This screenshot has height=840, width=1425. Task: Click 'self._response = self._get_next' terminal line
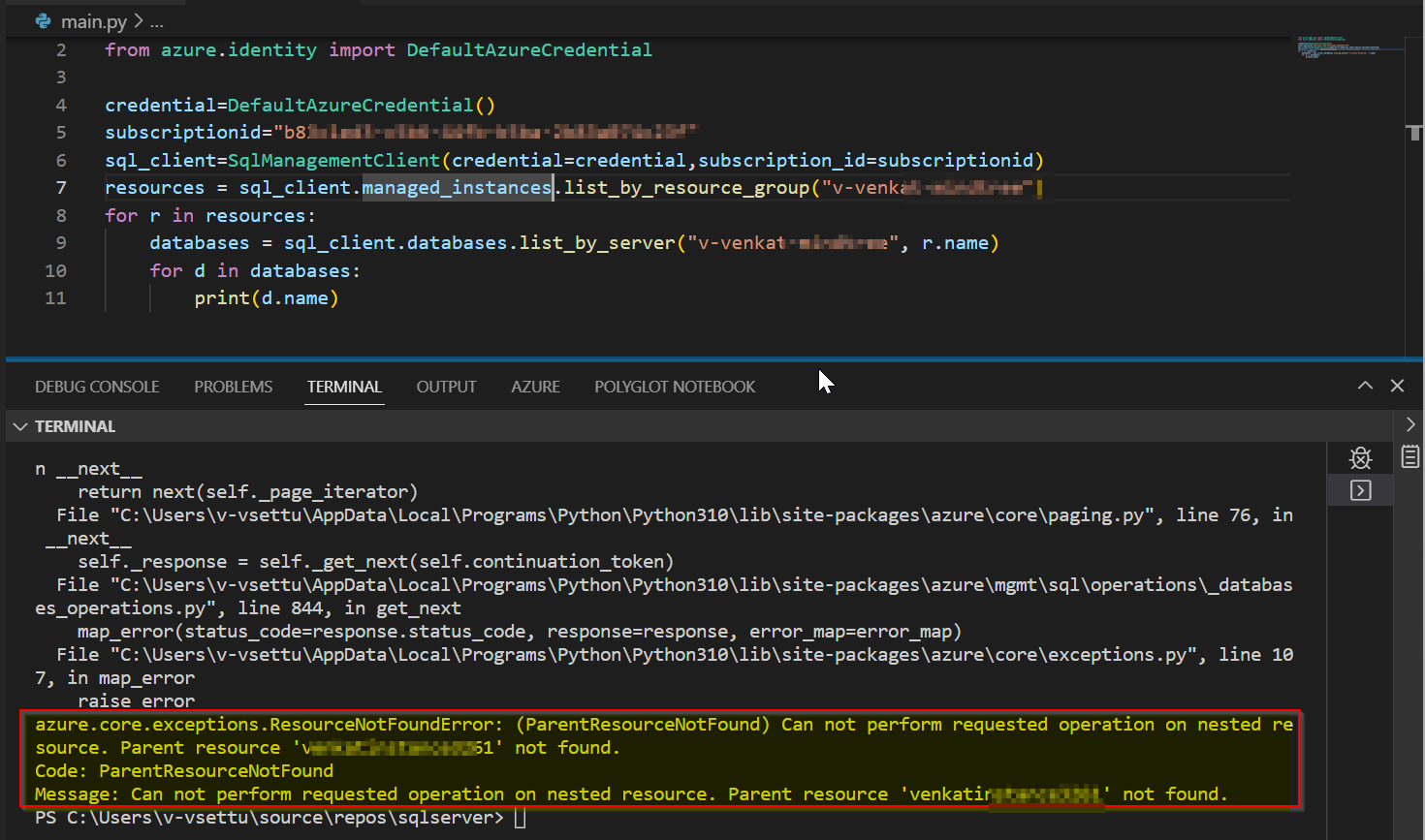376,561
